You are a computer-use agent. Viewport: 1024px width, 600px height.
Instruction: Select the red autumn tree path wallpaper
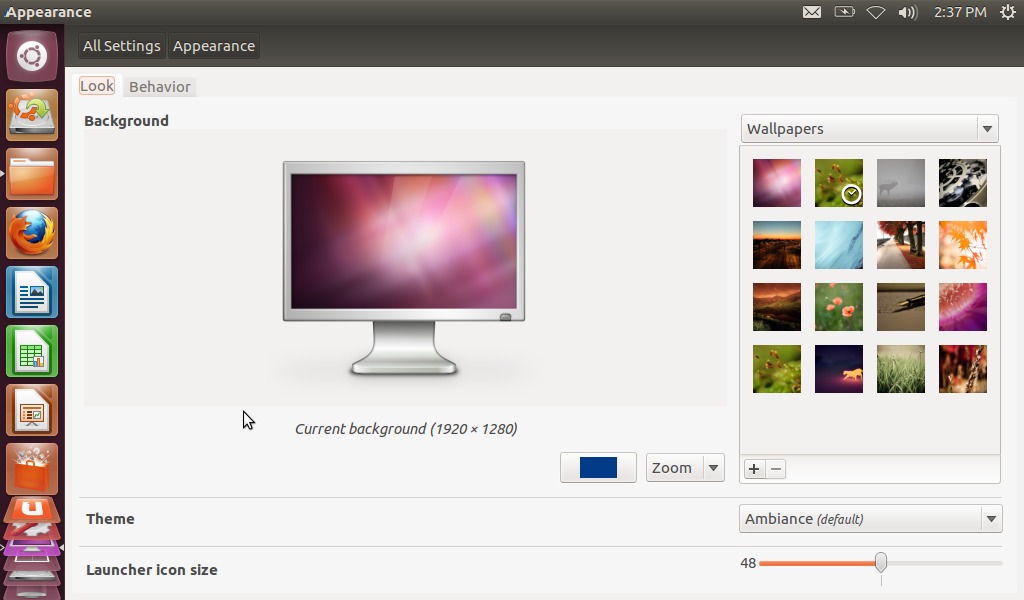[x=901, y=245]
